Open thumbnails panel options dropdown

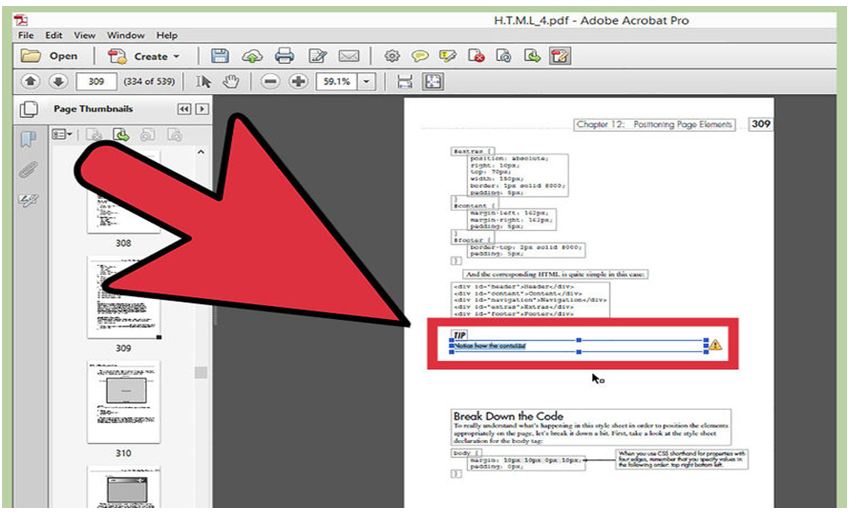[63, 134]
